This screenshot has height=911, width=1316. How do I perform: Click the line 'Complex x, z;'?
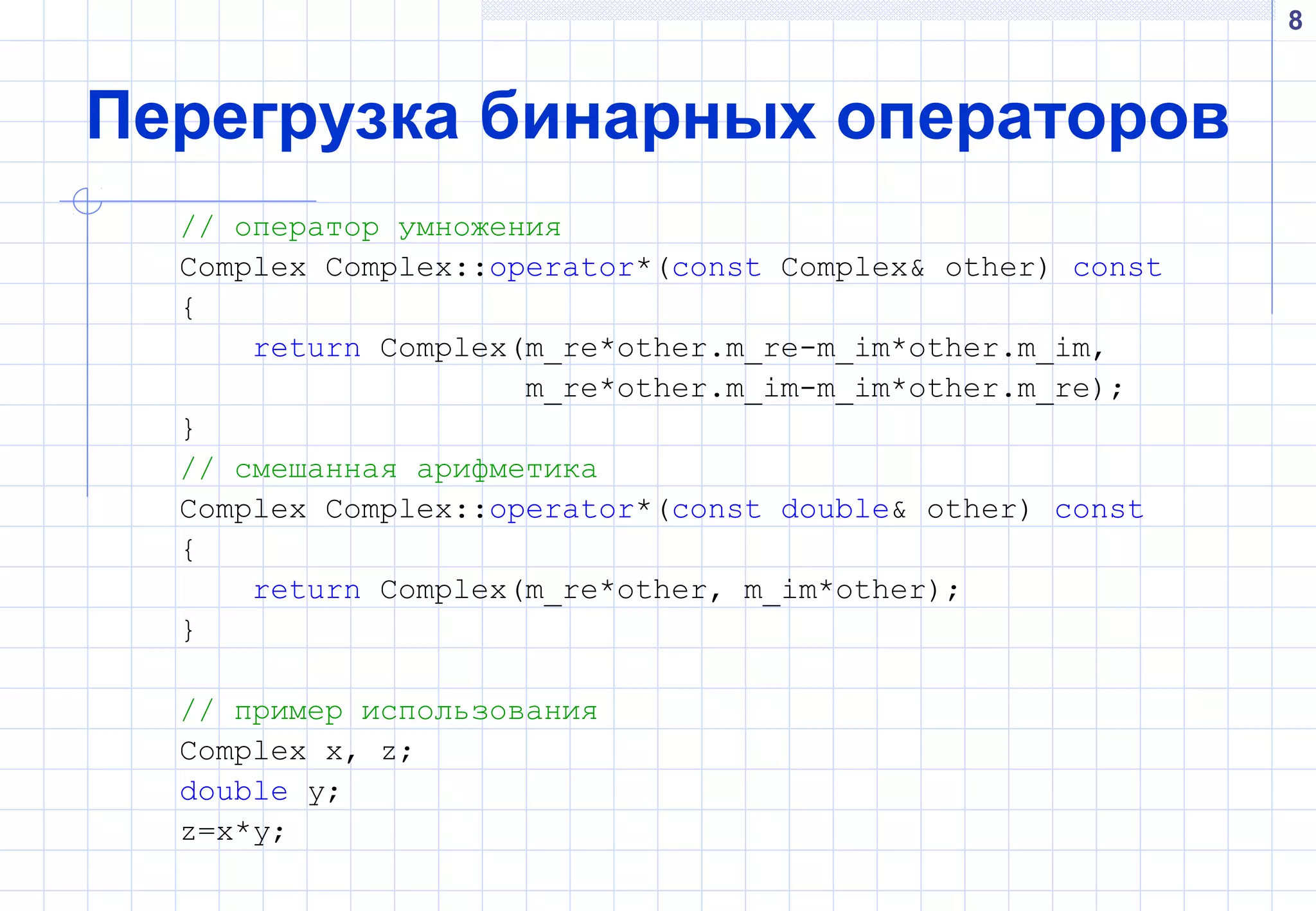click(x=296, y=752)
